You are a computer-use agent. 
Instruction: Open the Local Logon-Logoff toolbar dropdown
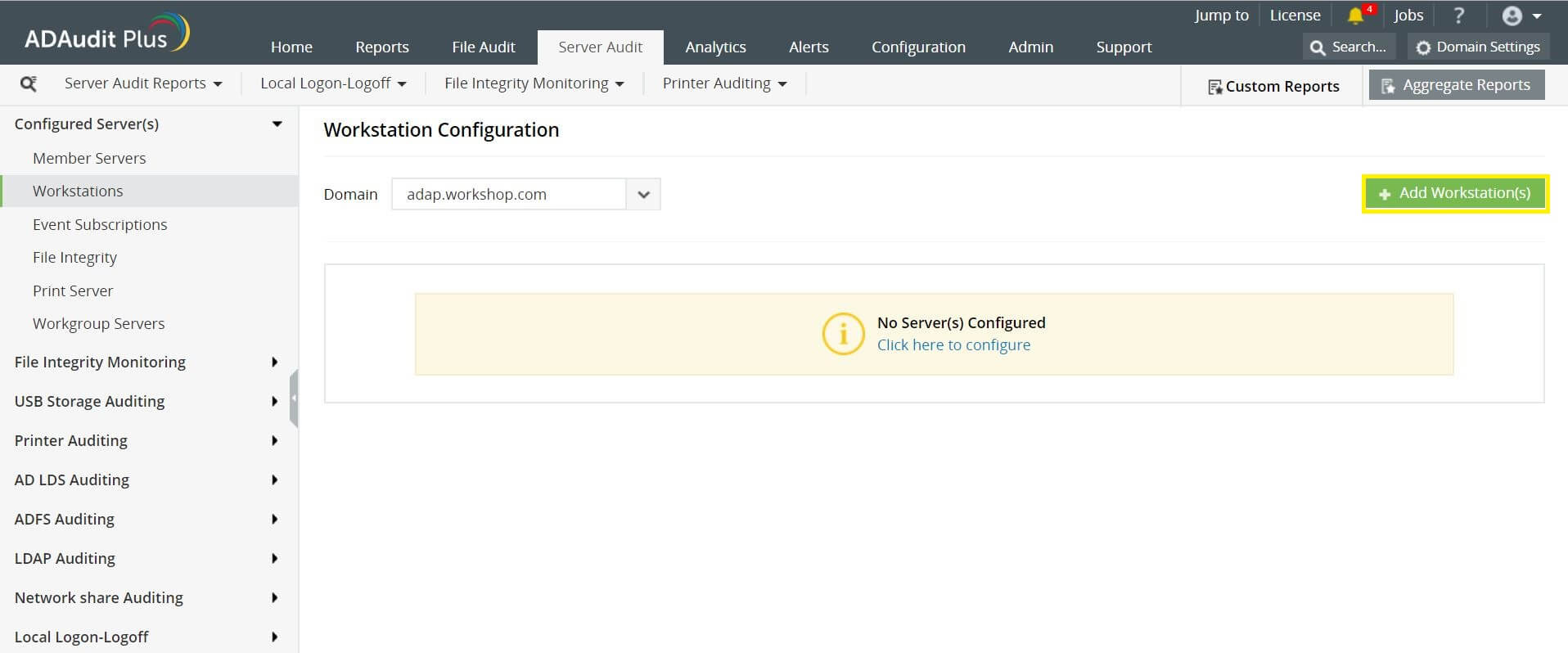coord(333,83)
